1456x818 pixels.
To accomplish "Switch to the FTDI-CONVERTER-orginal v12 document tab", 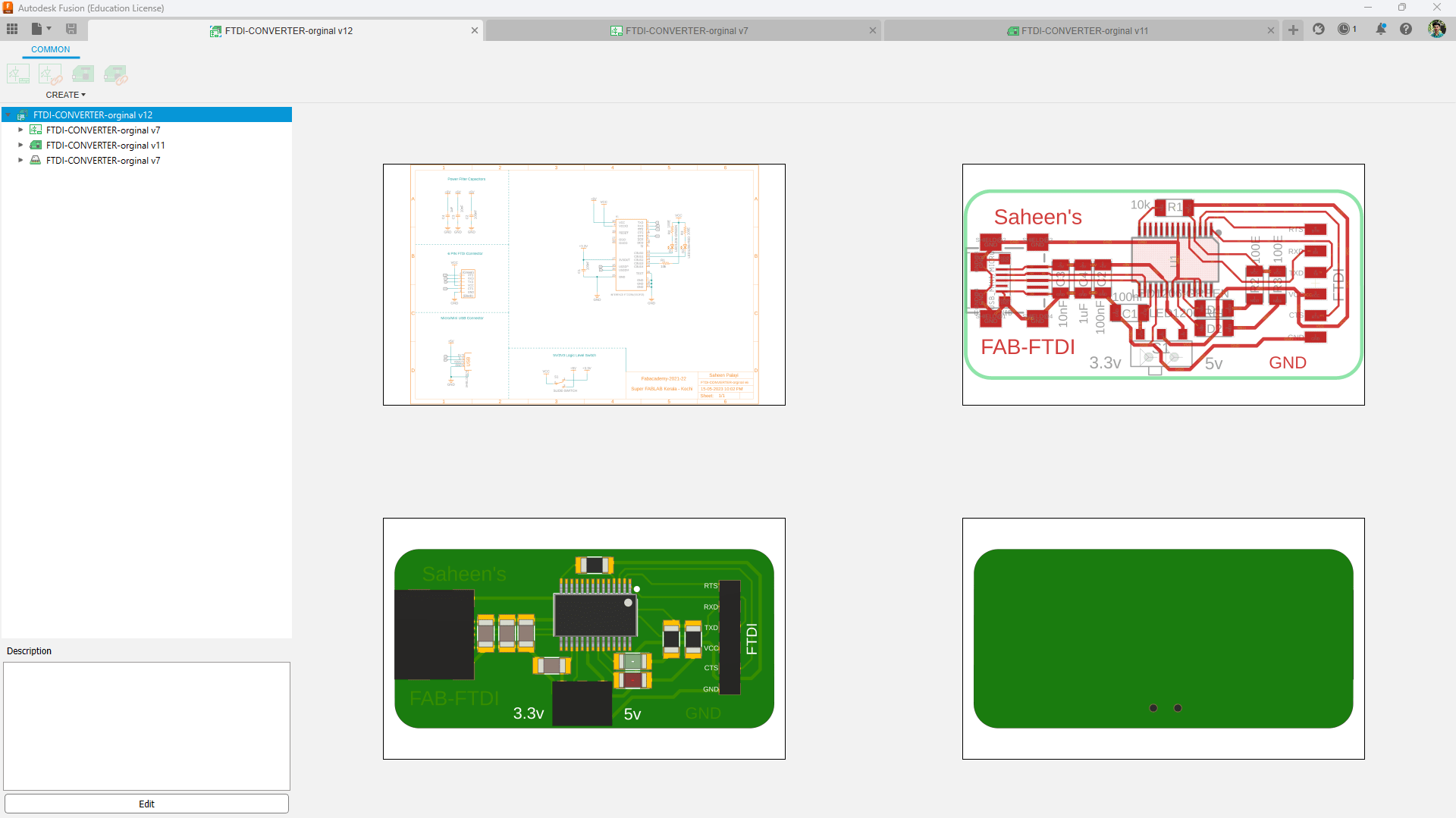I will click(285, 31).
